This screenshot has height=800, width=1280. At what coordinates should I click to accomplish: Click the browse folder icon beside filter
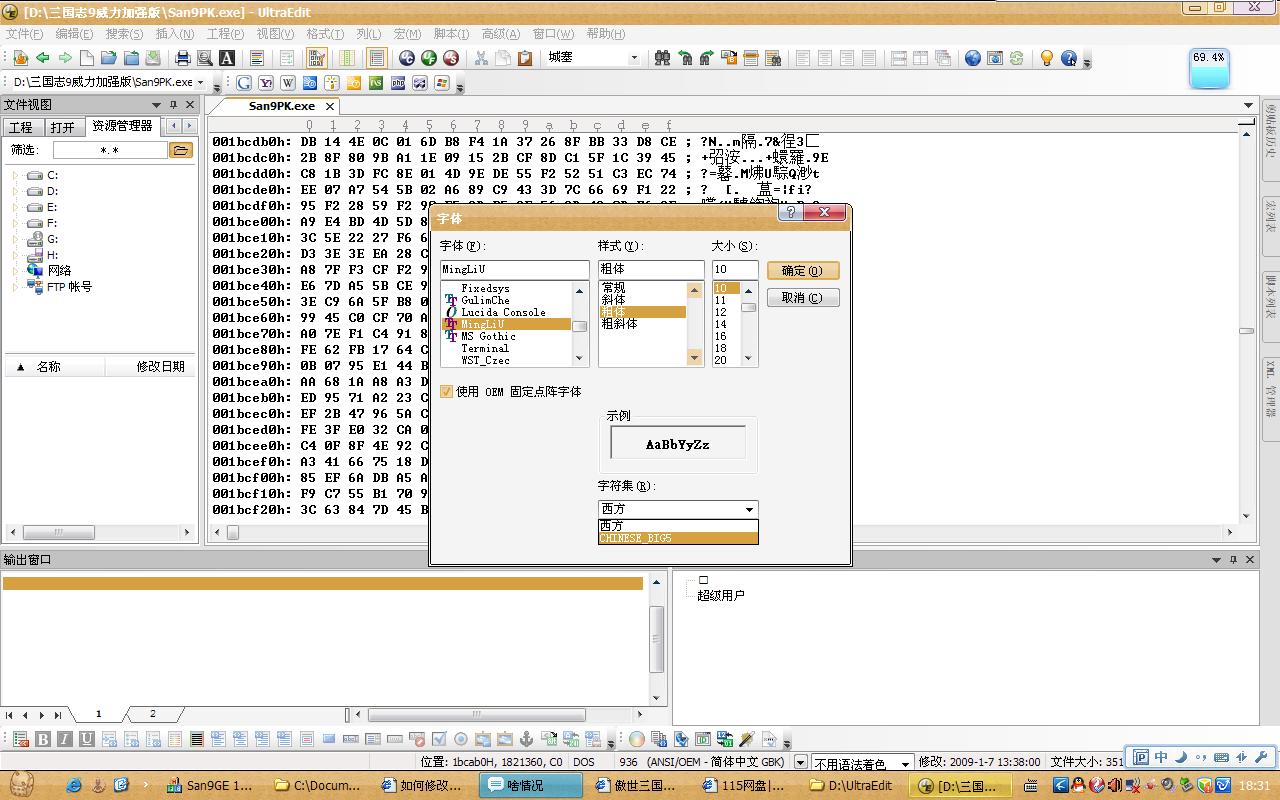pos(181,150)
